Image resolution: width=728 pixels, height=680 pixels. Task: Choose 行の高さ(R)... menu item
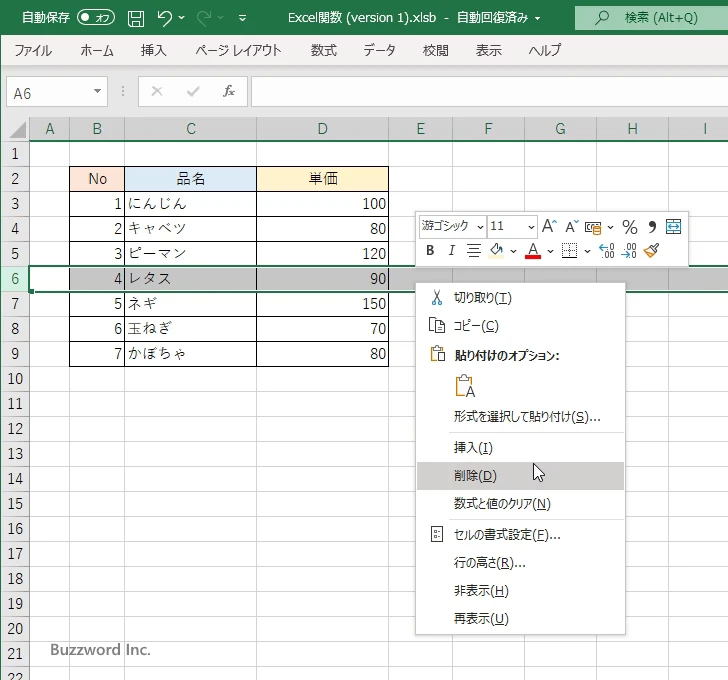[x=520, y=563]
